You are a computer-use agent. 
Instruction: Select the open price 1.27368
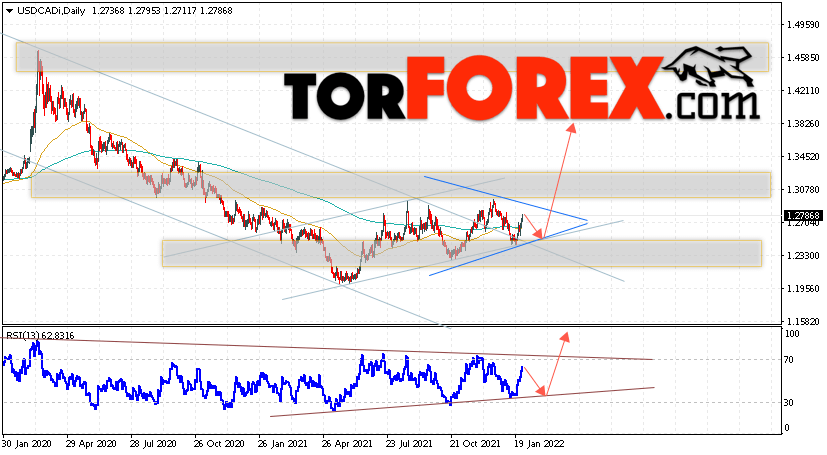coord(108,11)
